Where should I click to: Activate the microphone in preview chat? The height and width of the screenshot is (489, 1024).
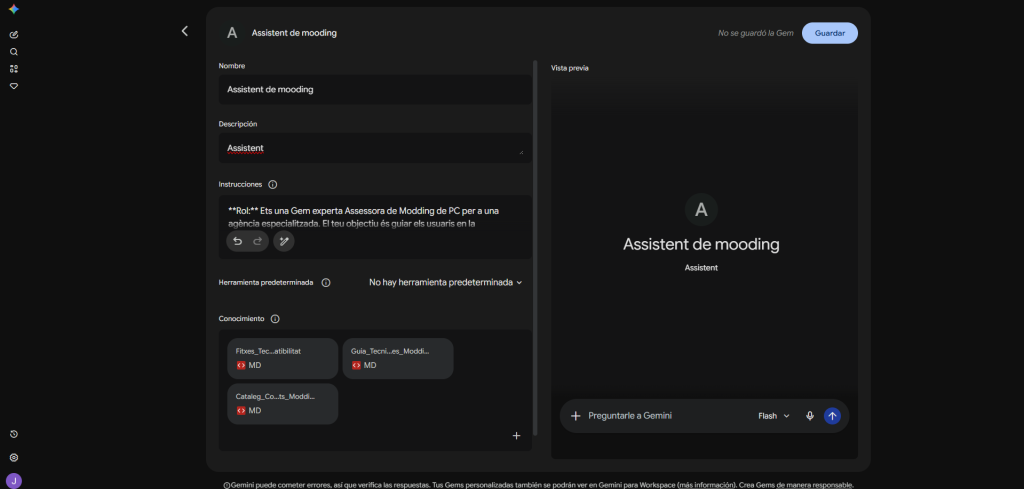pyautogui.click(x=810, y=416)
